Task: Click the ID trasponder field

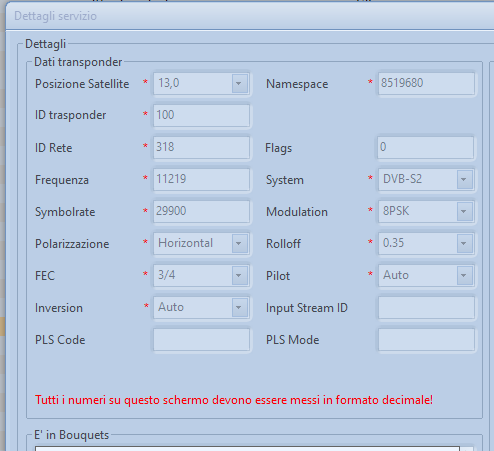Action: click(201, 115)
